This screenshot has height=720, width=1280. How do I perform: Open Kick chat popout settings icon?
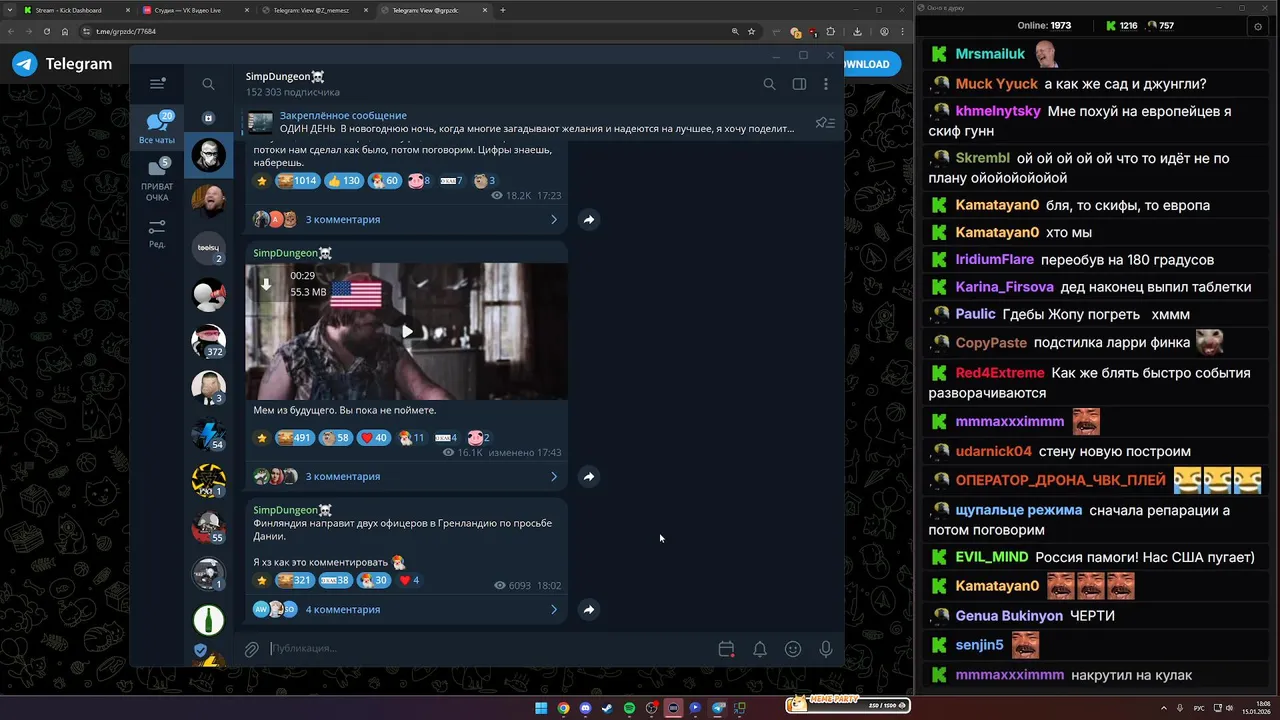click(1258, 27)
